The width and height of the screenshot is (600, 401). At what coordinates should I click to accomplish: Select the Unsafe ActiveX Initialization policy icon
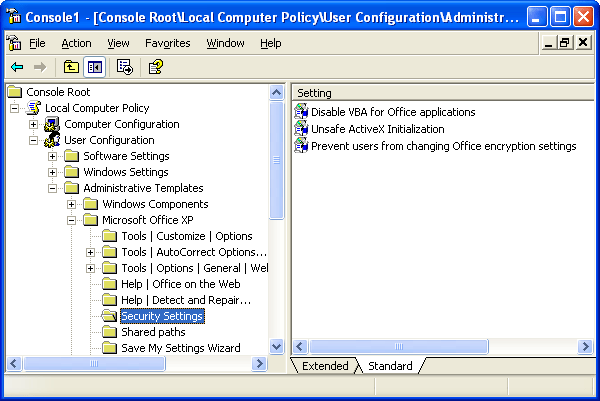[302, 129]
